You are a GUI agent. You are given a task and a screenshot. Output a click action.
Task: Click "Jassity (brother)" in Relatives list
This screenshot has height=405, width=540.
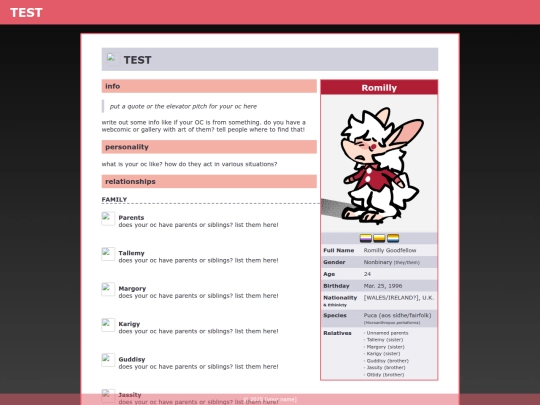(386, 367)
